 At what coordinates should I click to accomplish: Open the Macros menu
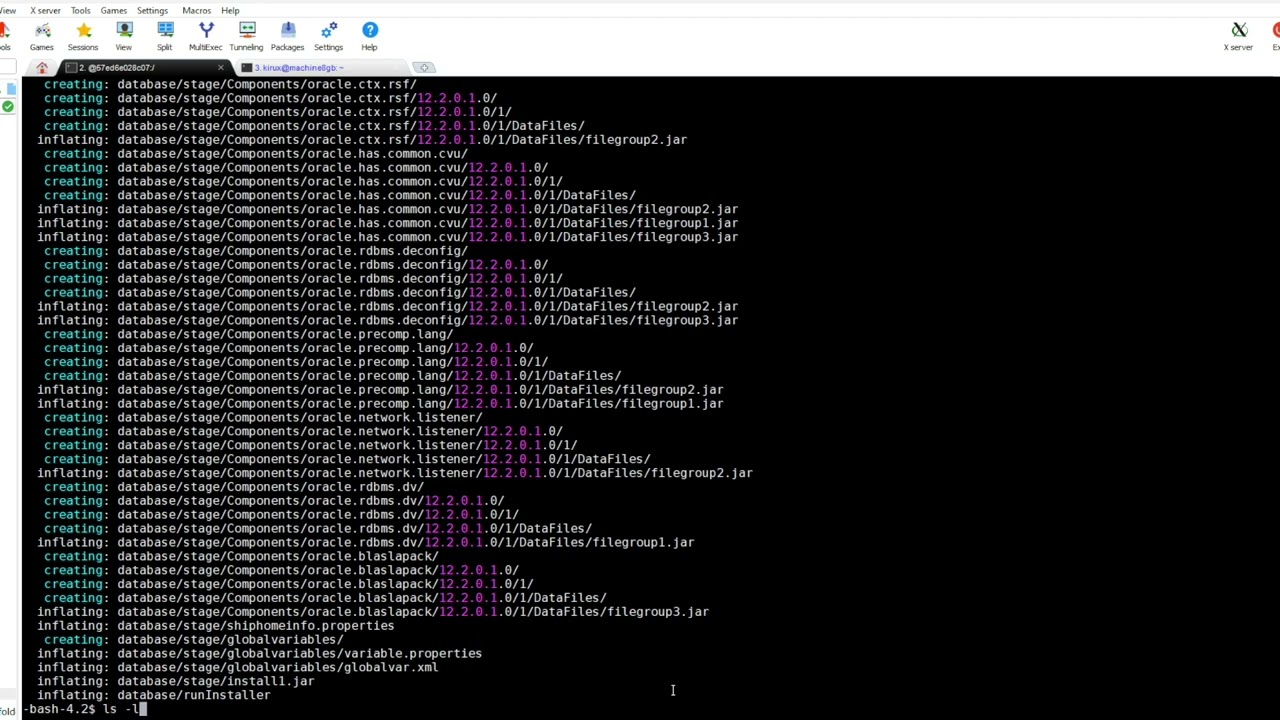(196, 10)
